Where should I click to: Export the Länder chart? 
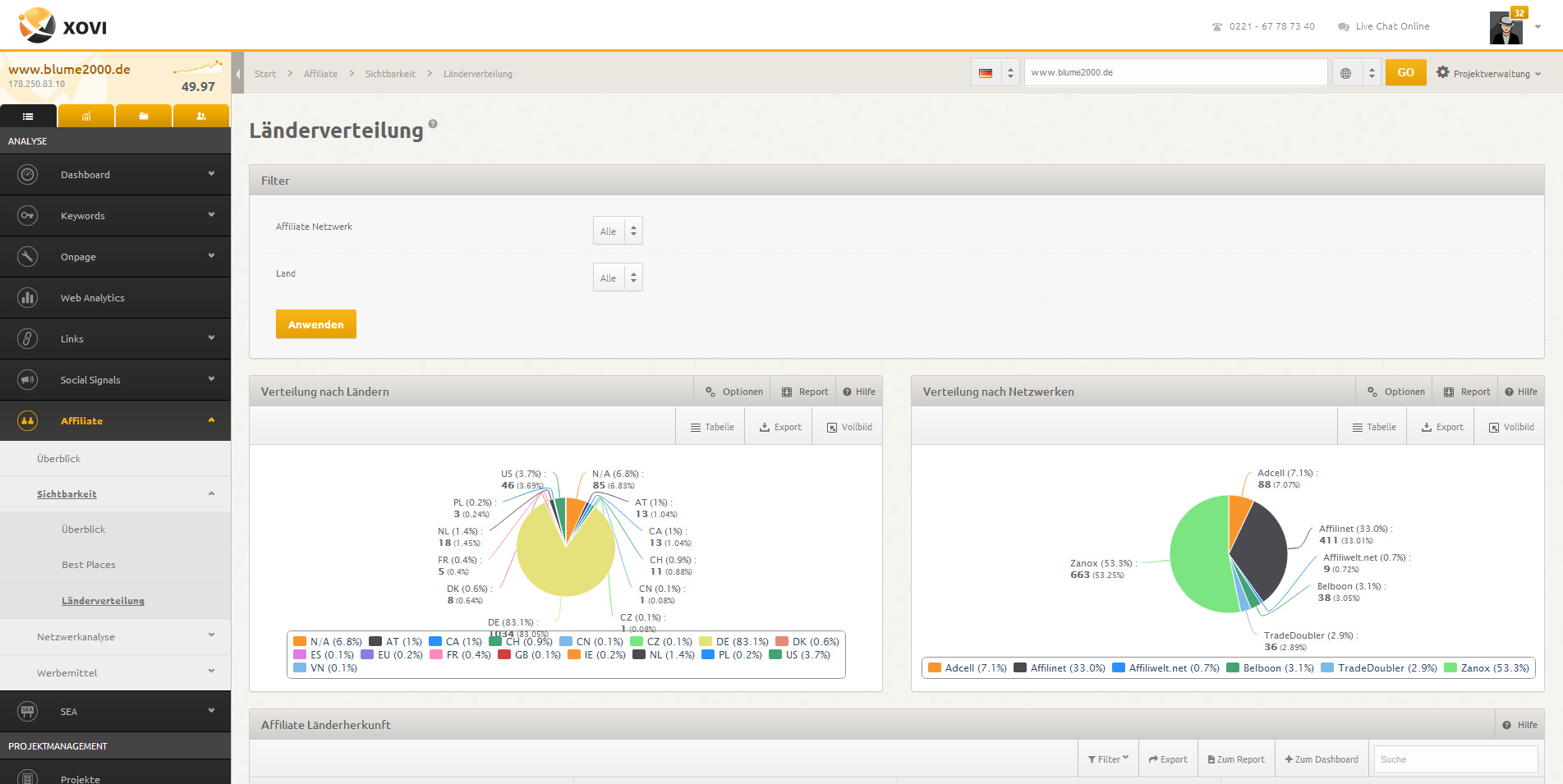[779, 427]
